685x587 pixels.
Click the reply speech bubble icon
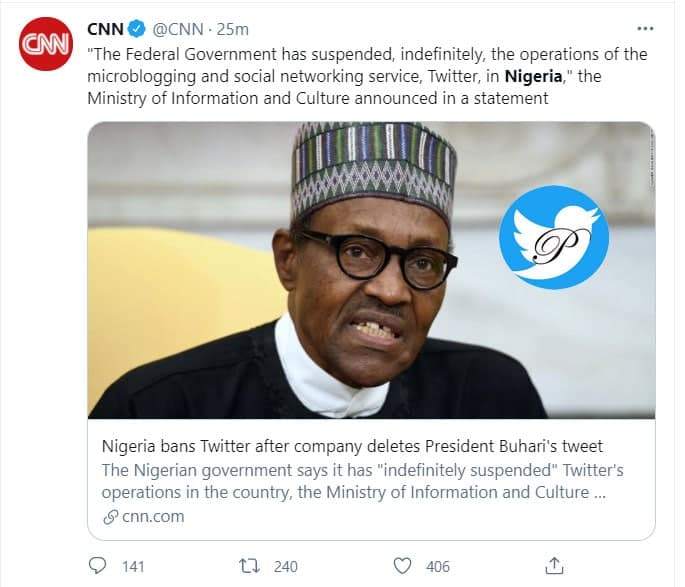tap(98, 566)
